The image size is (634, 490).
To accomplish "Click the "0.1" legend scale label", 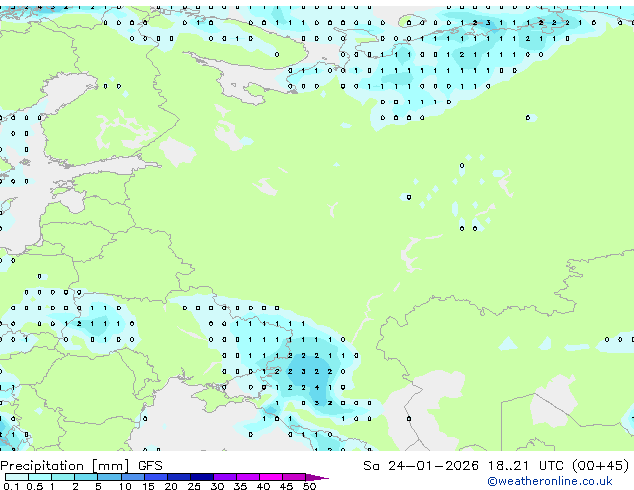I will [11, 486].
